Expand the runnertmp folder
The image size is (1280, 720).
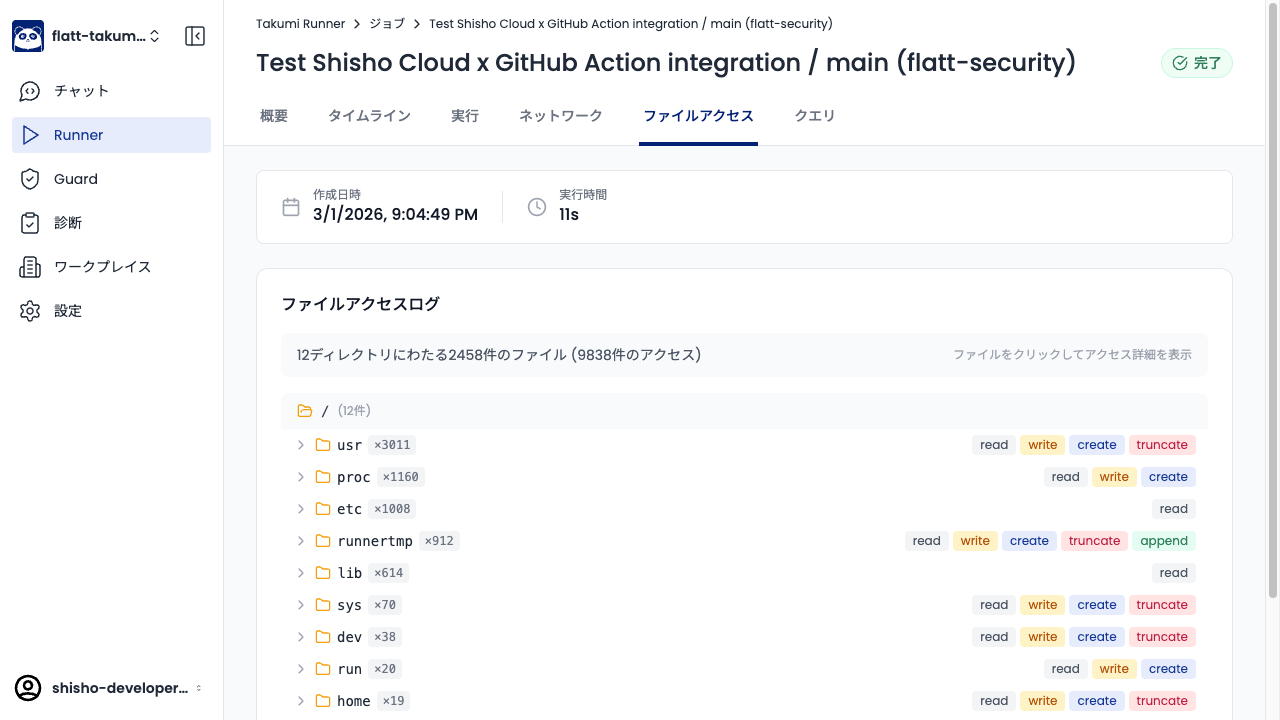point(300,541)
